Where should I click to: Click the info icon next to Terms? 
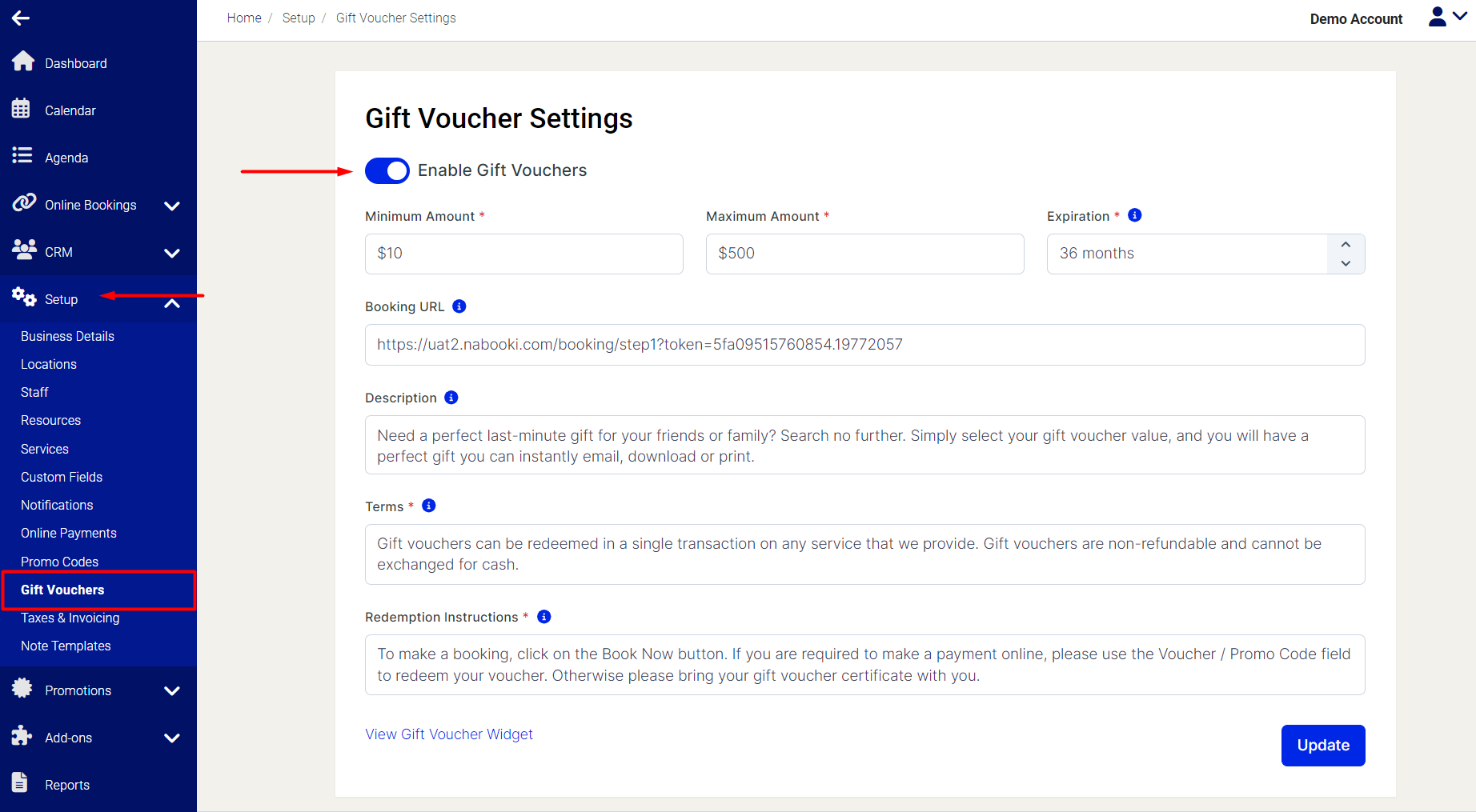428,506
